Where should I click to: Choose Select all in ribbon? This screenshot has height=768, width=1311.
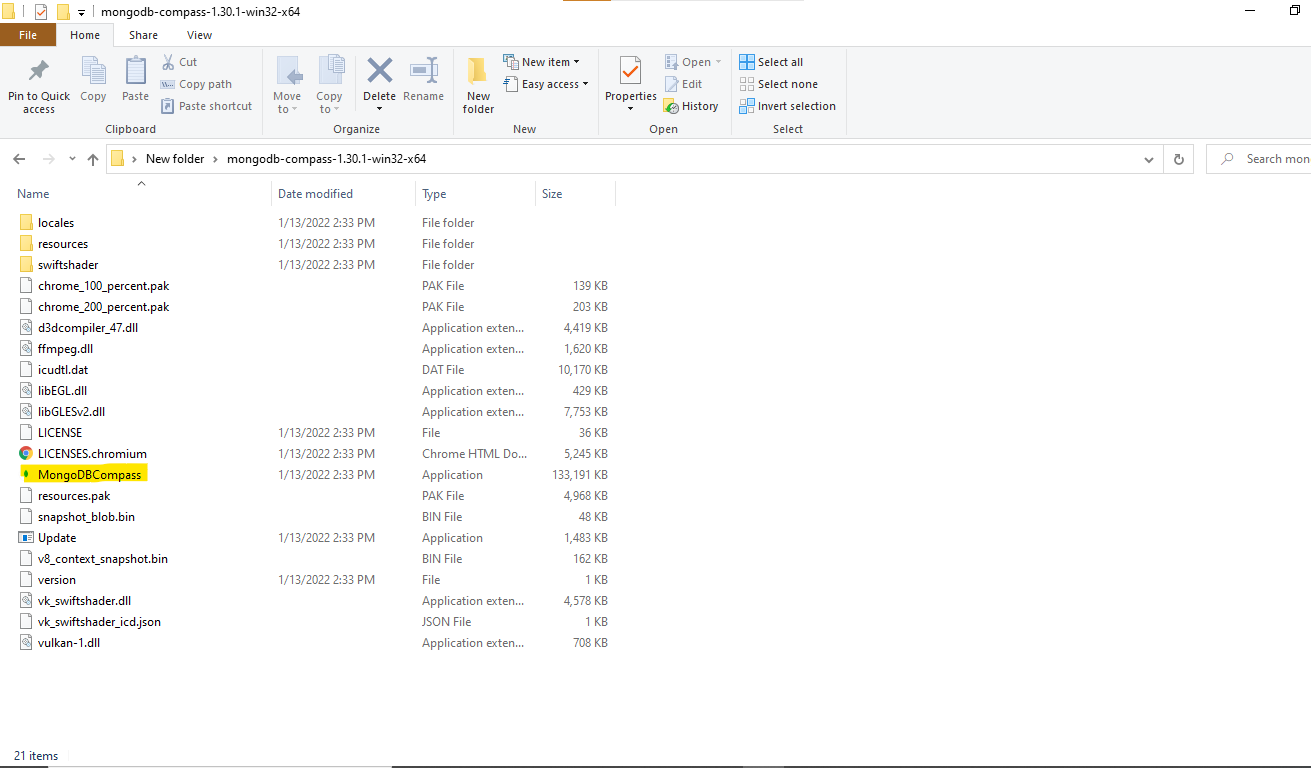[x=771, y=62]
